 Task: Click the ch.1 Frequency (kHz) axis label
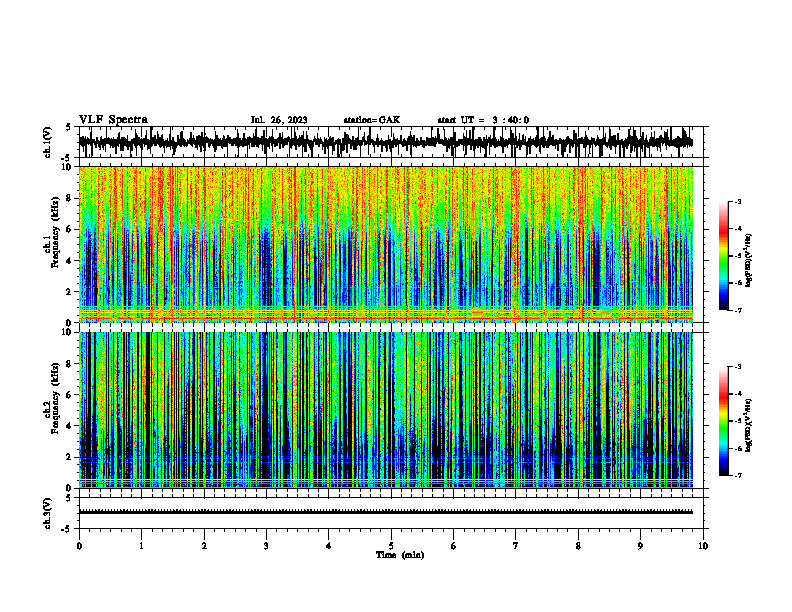point(52,244)
